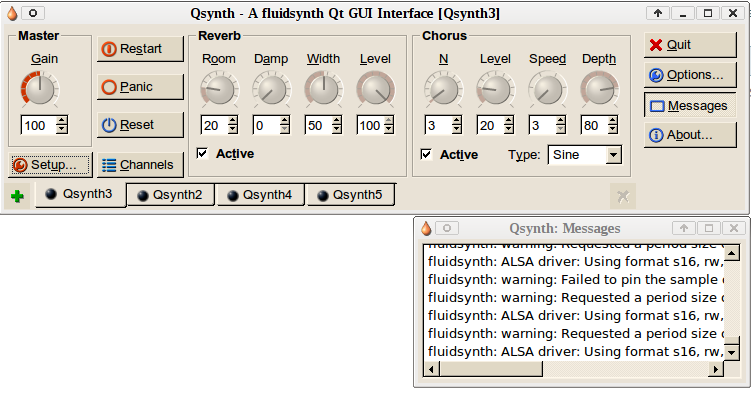
Task: Show the About dialog
Action: (x=690, y=135)
